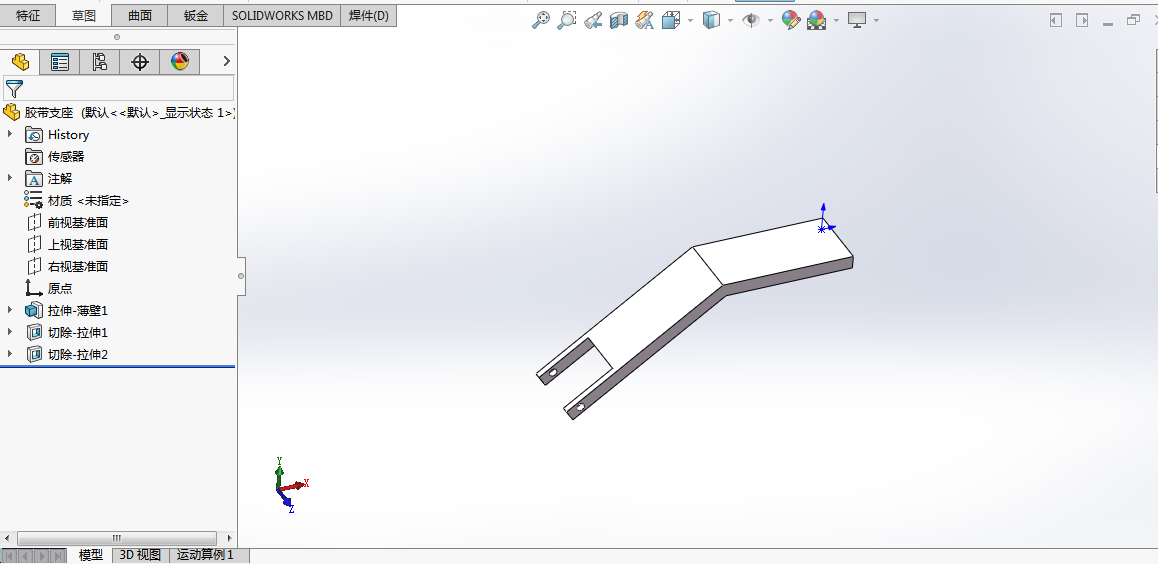This screenshot has height=564, width=1158.
Task: Minimize the document window
Action: 1108,23
